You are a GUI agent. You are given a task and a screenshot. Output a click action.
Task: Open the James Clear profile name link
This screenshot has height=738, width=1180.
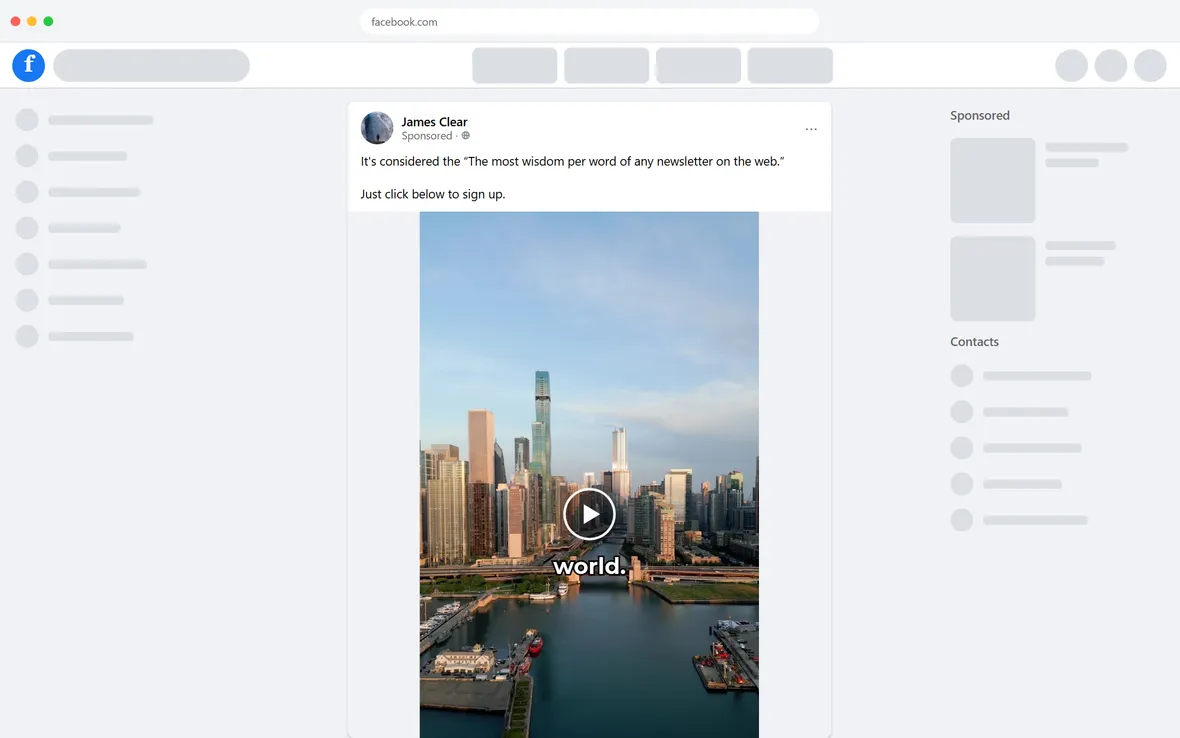pos(434,122)
